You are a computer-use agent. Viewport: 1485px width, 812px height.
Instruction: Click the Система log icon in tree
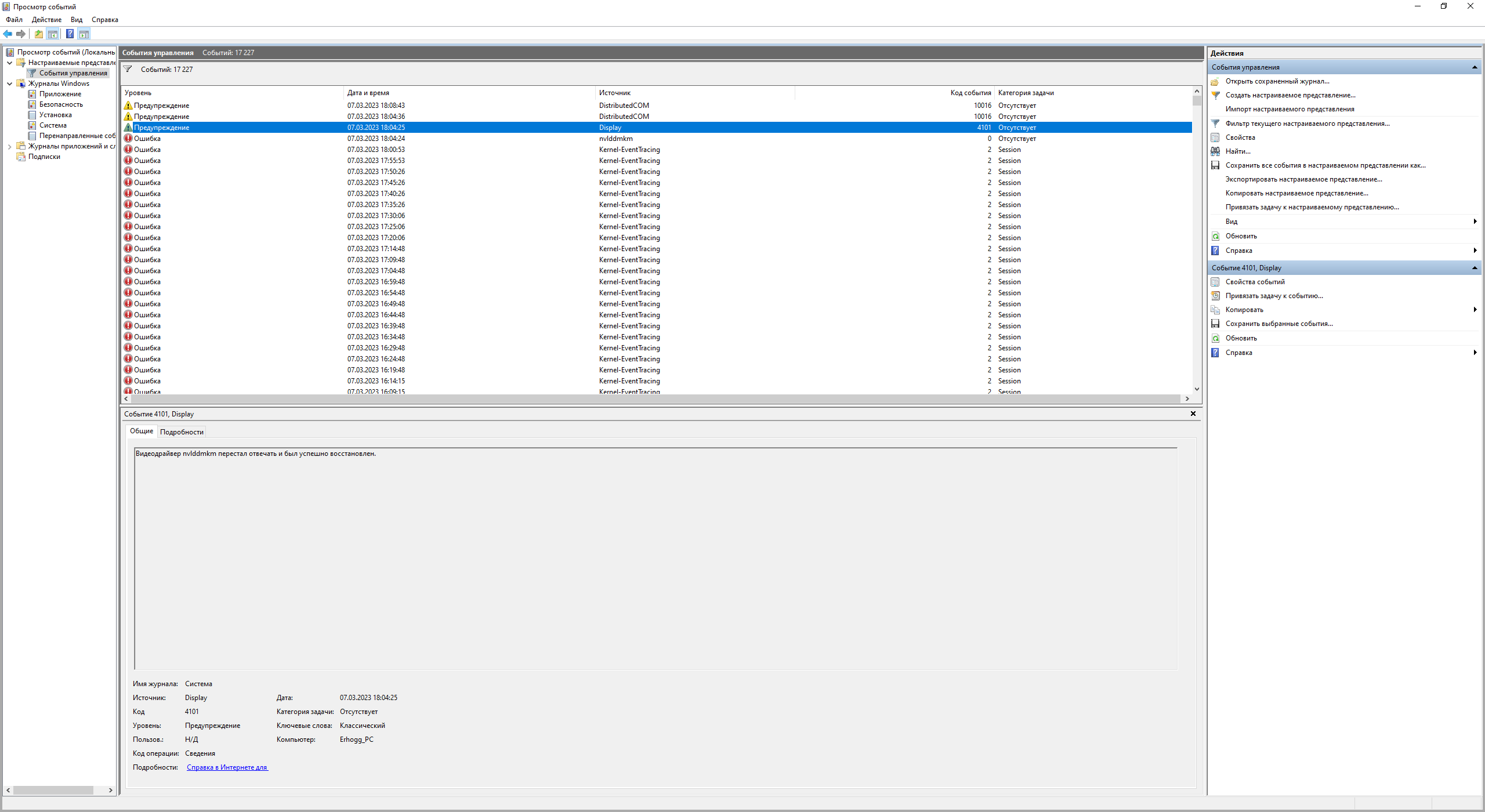(x=32, y=125)
